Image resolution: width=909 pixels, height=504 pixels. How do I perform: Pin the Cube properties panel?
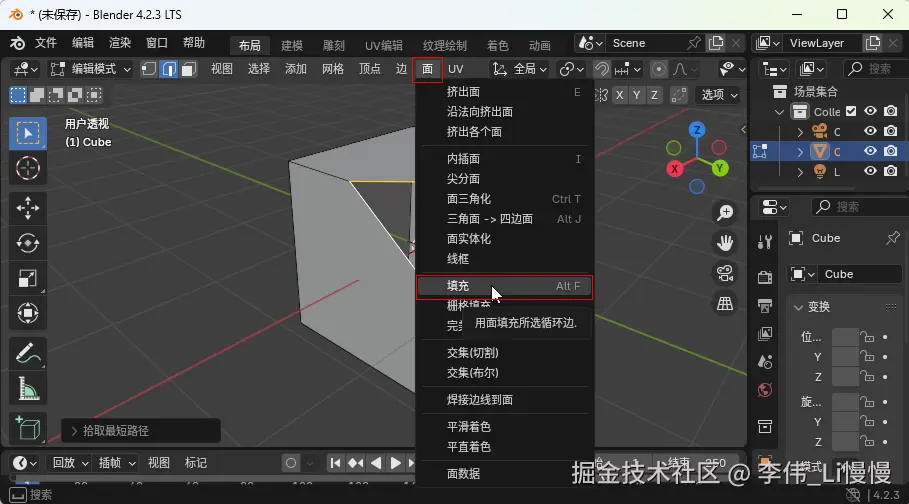893,238
